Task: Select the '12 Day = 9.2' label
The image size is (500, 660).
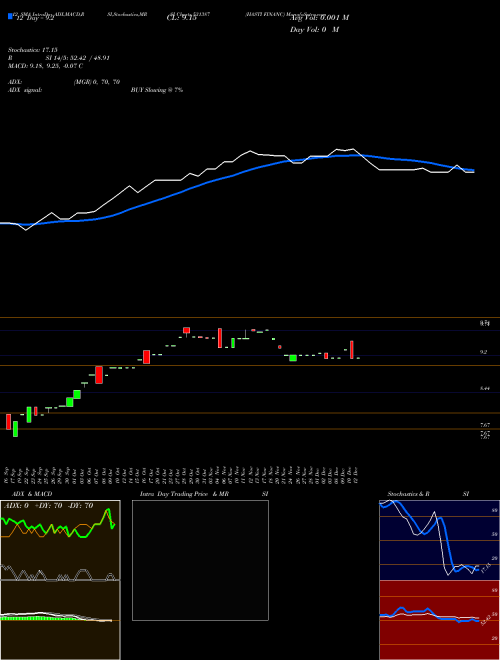Action: coord(35,18)
